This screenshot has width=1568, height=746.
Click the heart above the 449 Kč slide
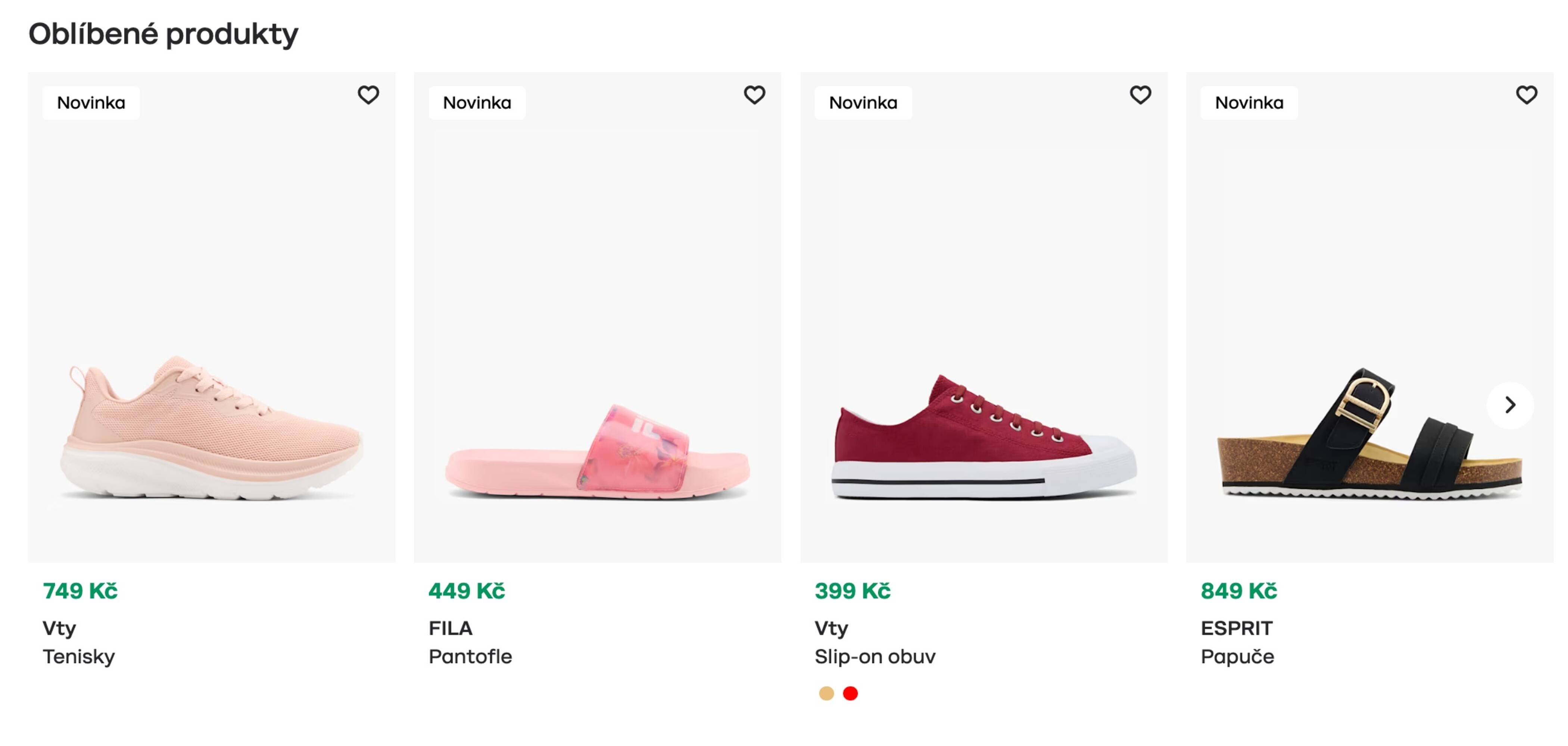pos(755,95)
